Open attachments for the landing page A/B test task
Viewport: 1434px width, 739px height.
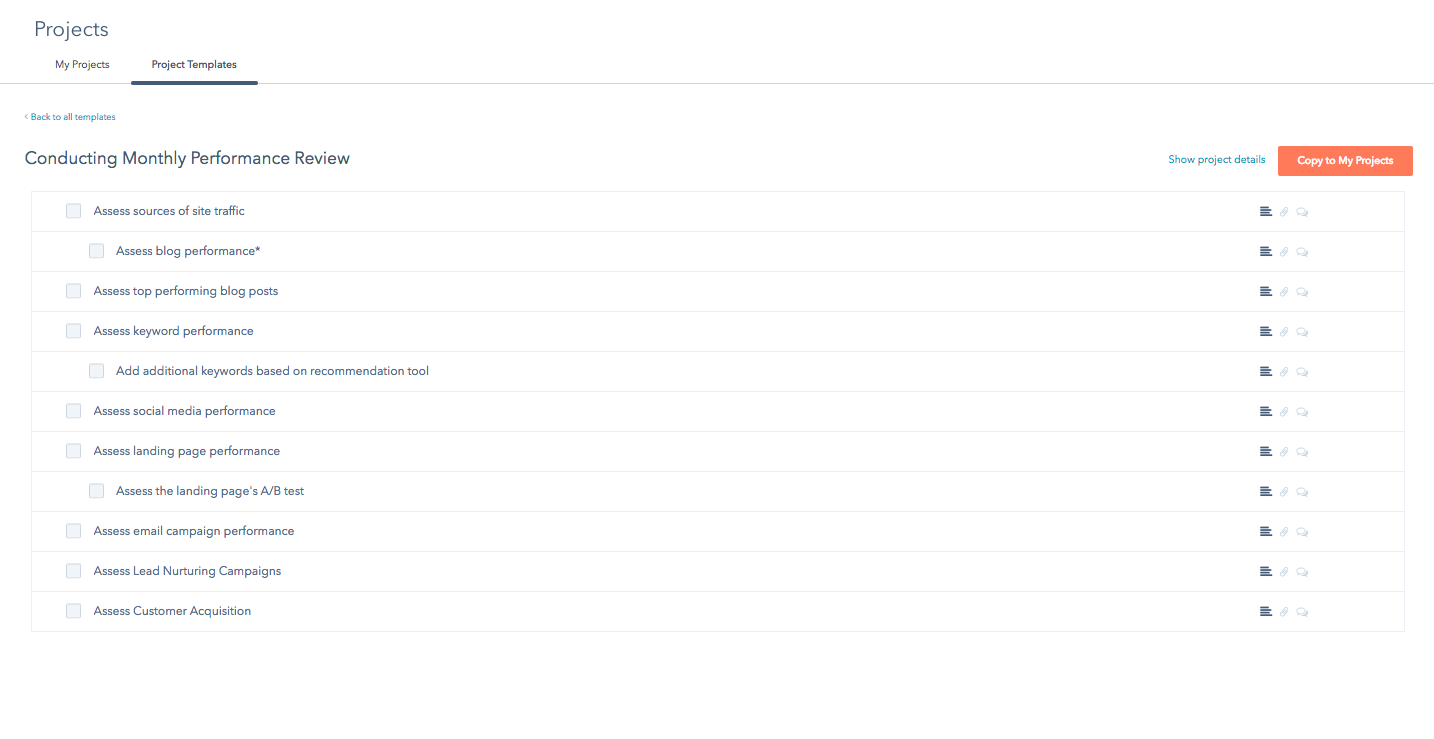(x=1284, y=491)
